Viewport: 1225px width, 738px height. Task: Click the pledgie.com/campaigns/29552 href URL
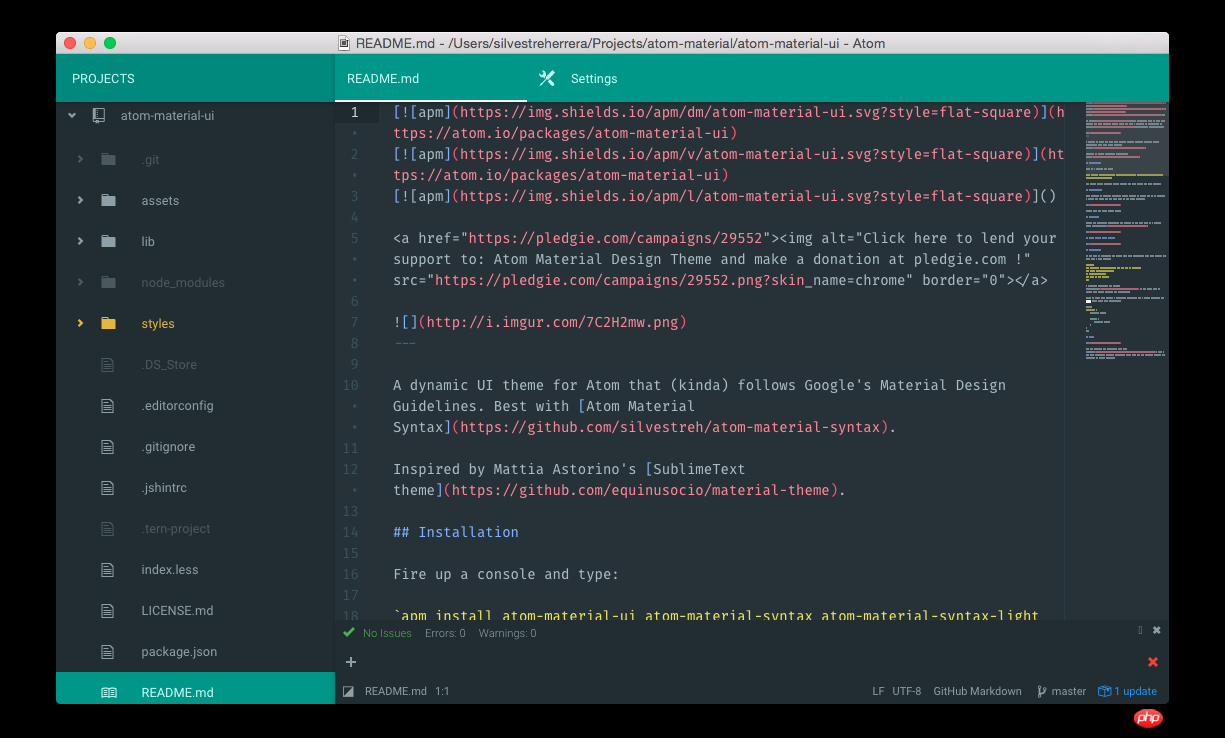[613, 238]
